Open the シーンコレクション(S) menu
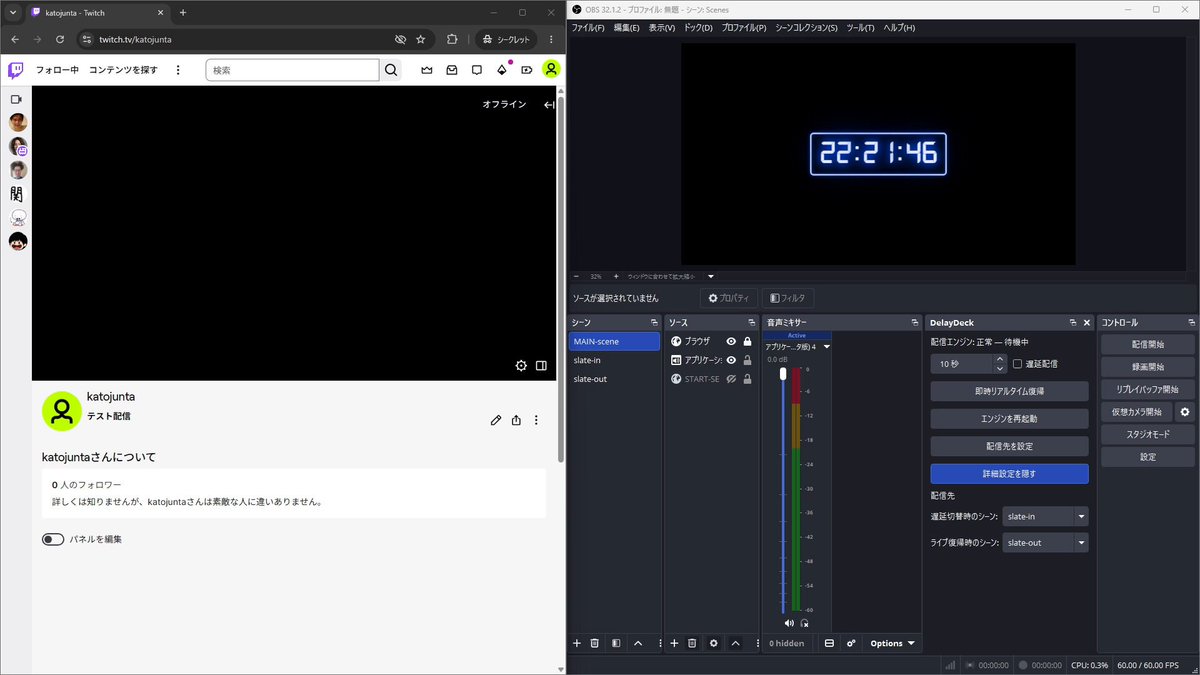The image size is (1200, 675). 806,28
